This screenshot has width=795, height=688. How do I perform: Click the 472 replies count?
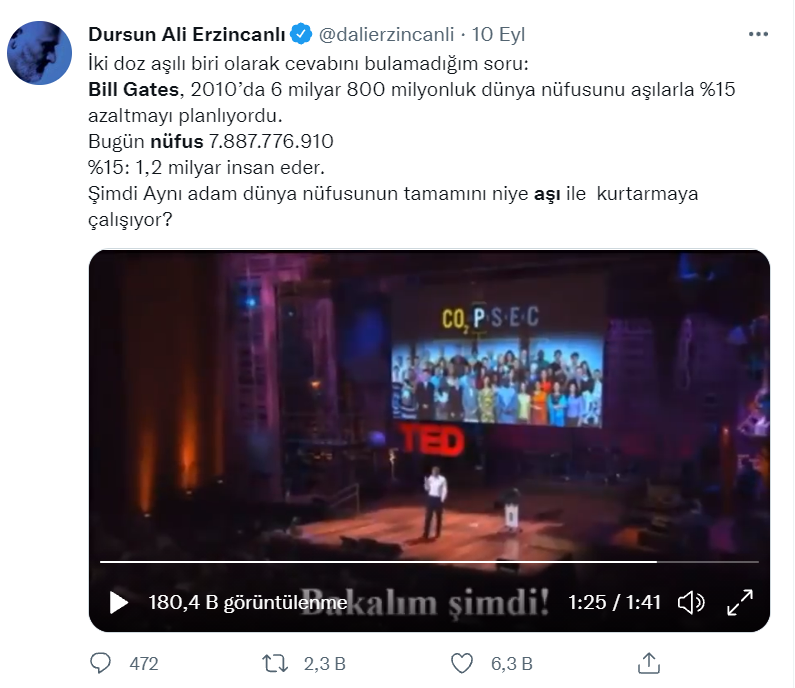click(144, 664)
